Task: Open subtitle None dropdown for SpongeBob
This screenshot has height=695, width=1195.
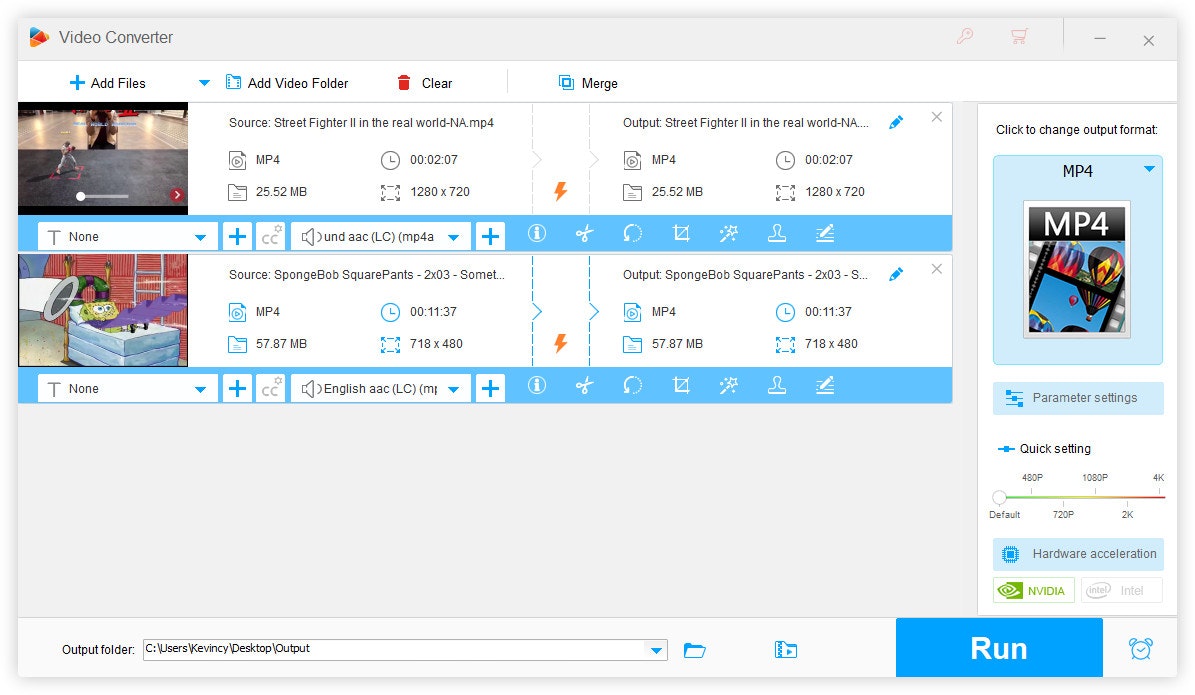Action: [127, 389]
